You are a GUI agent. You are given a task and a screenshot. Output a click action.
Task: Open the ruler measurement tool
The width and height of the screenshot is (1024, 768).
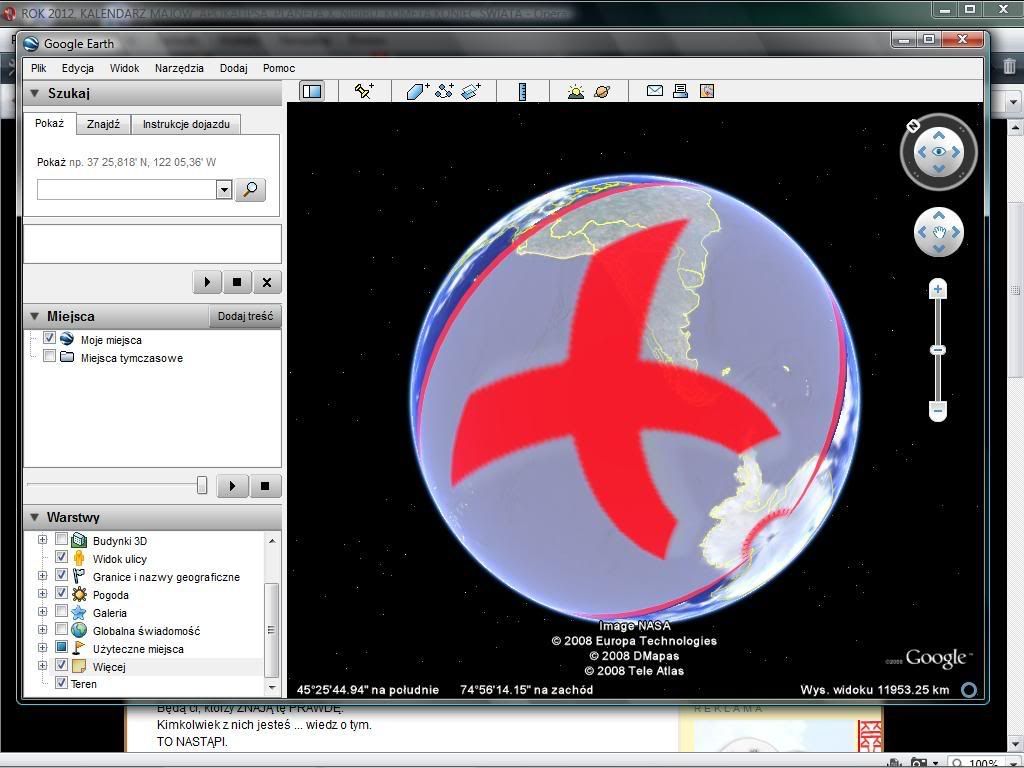coord(522,91)
